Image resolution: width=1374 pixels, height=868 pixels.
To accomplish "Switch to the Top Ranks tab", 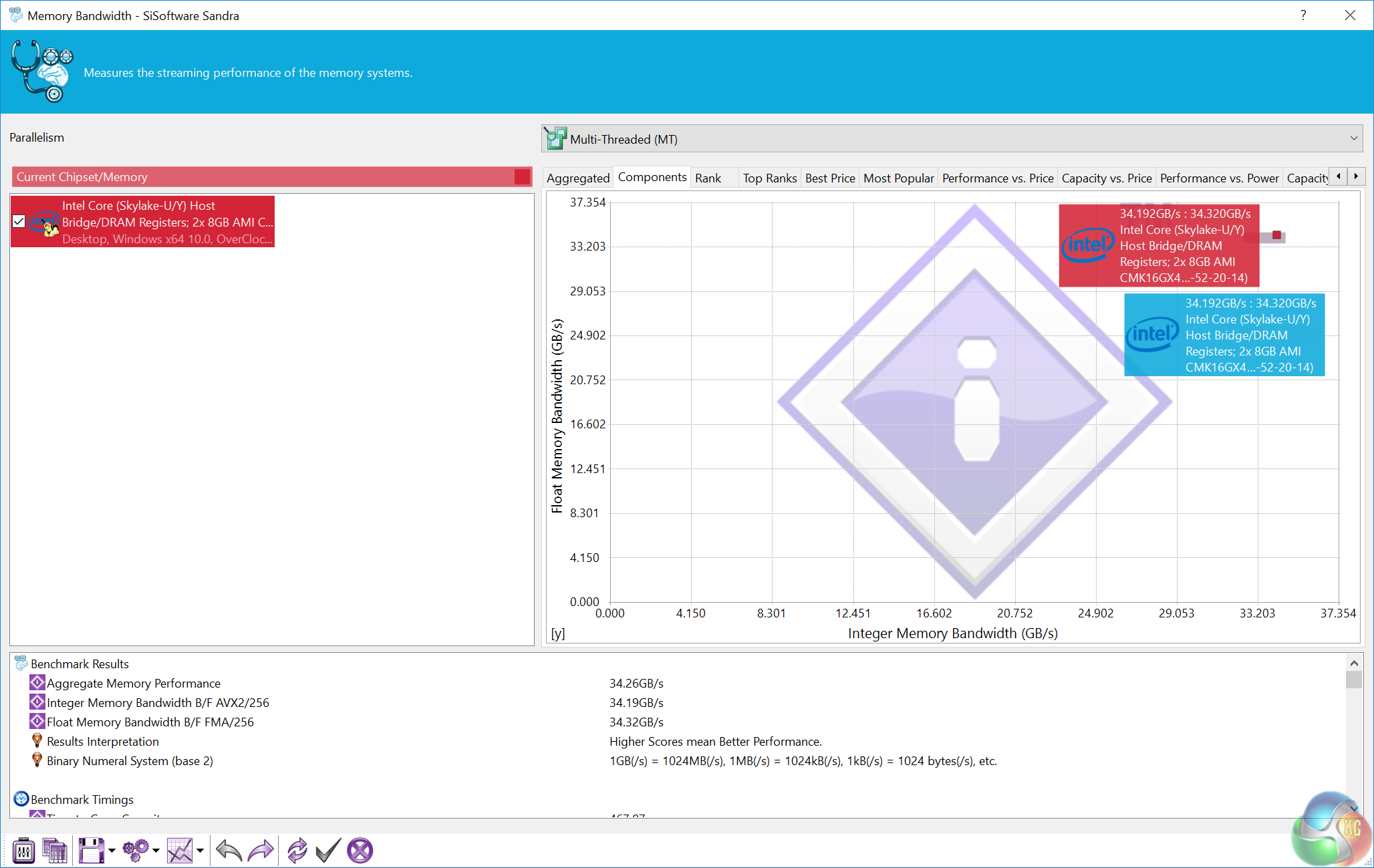I will (769, 178).
